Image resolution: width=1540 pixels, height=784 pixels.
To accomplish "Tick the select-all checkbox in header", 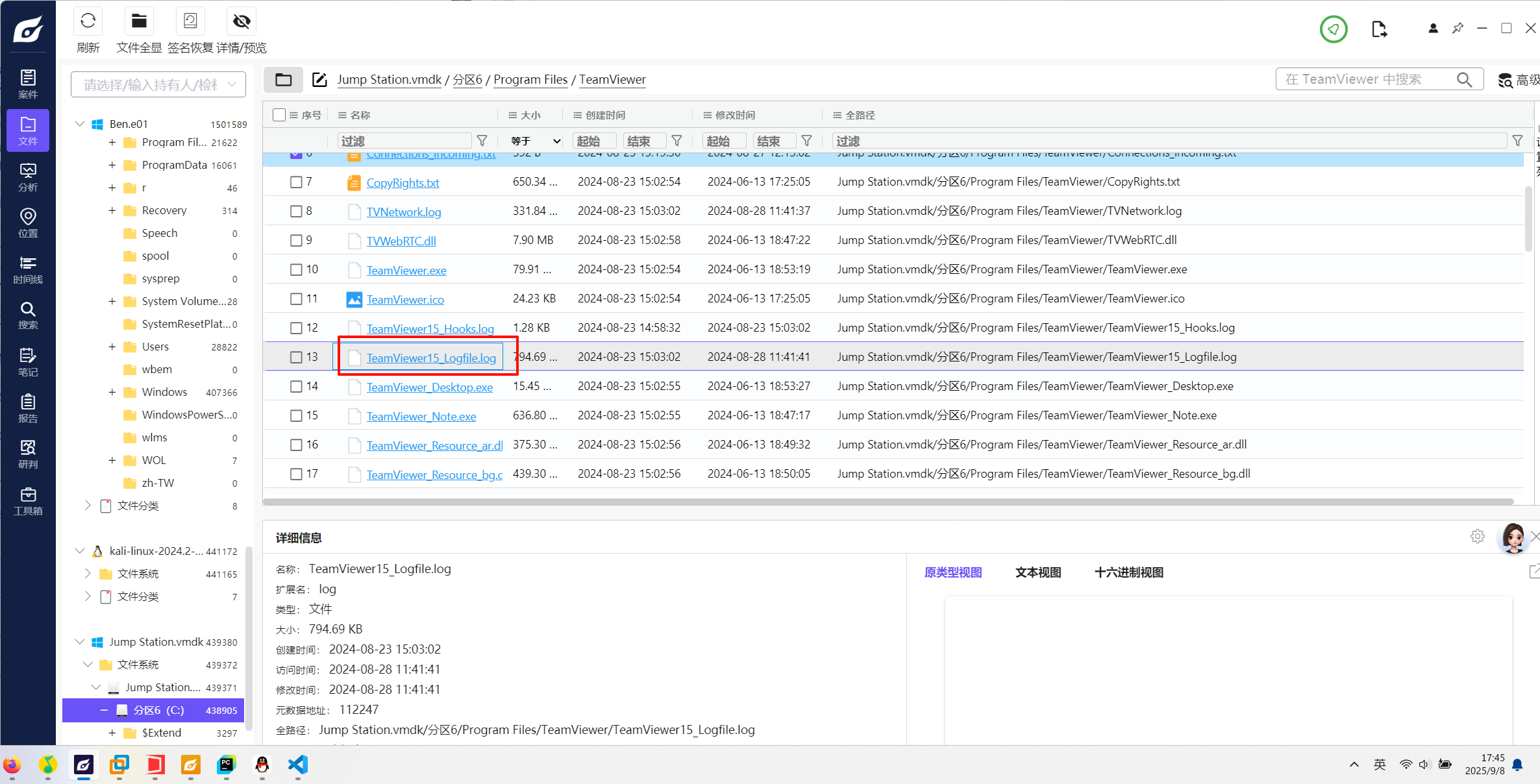I will pyautogui.click(x=279, y=115).
